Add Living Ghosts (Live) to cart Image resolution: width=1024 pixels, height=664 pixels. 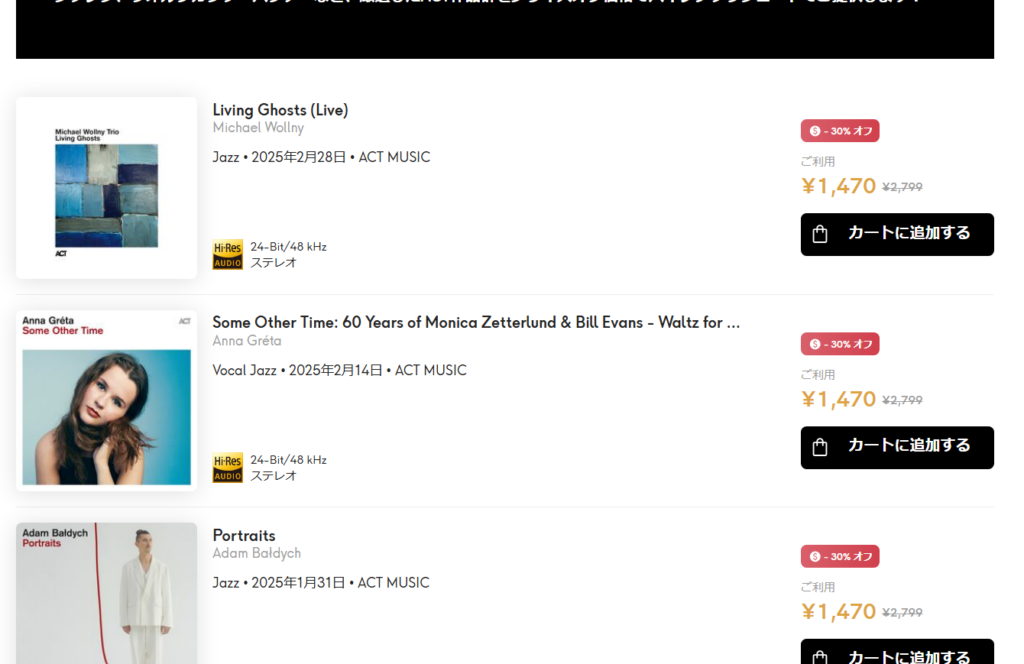tap(897, 234)
